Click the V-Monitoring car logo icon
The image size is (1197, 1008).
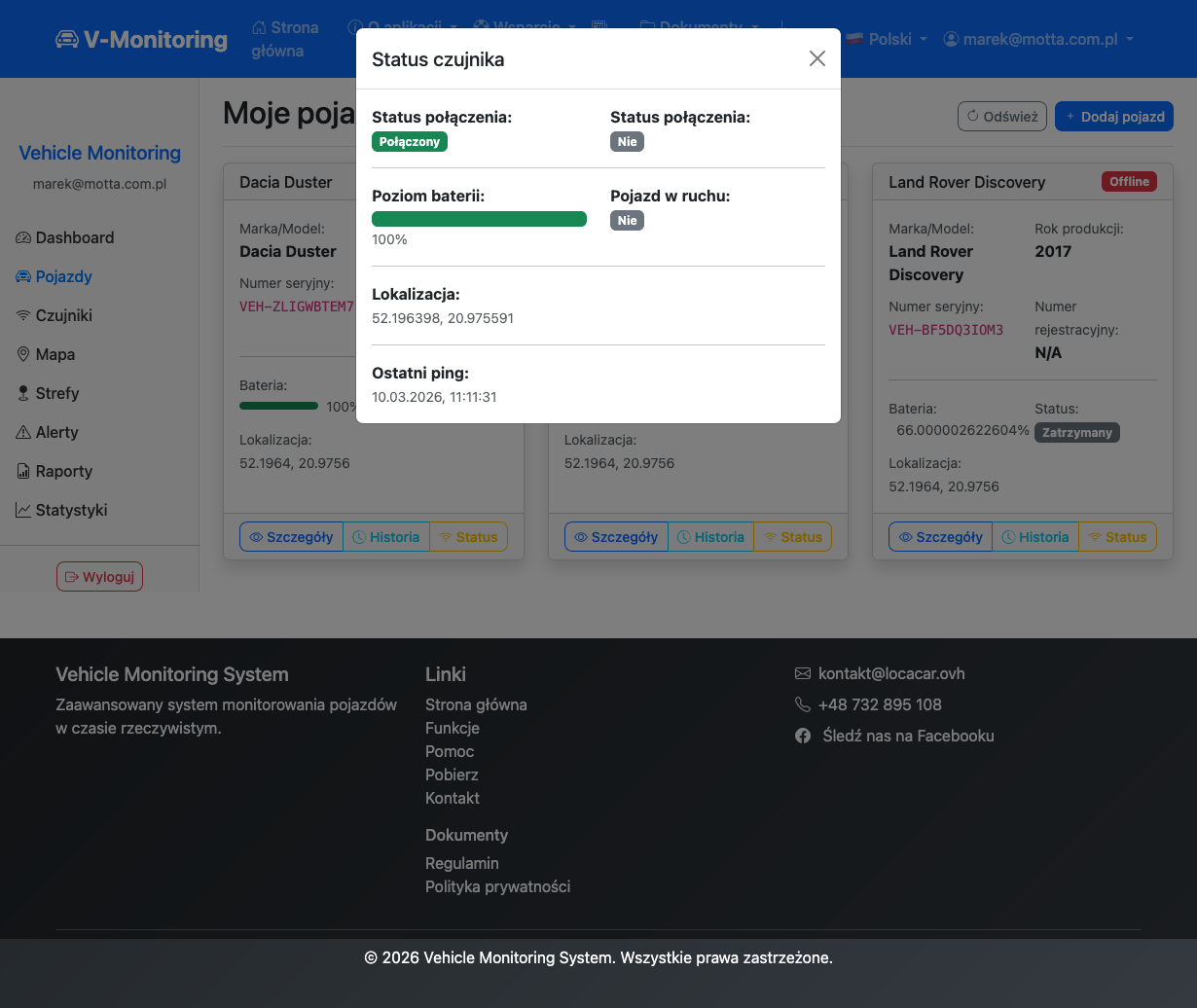[67, 39]
